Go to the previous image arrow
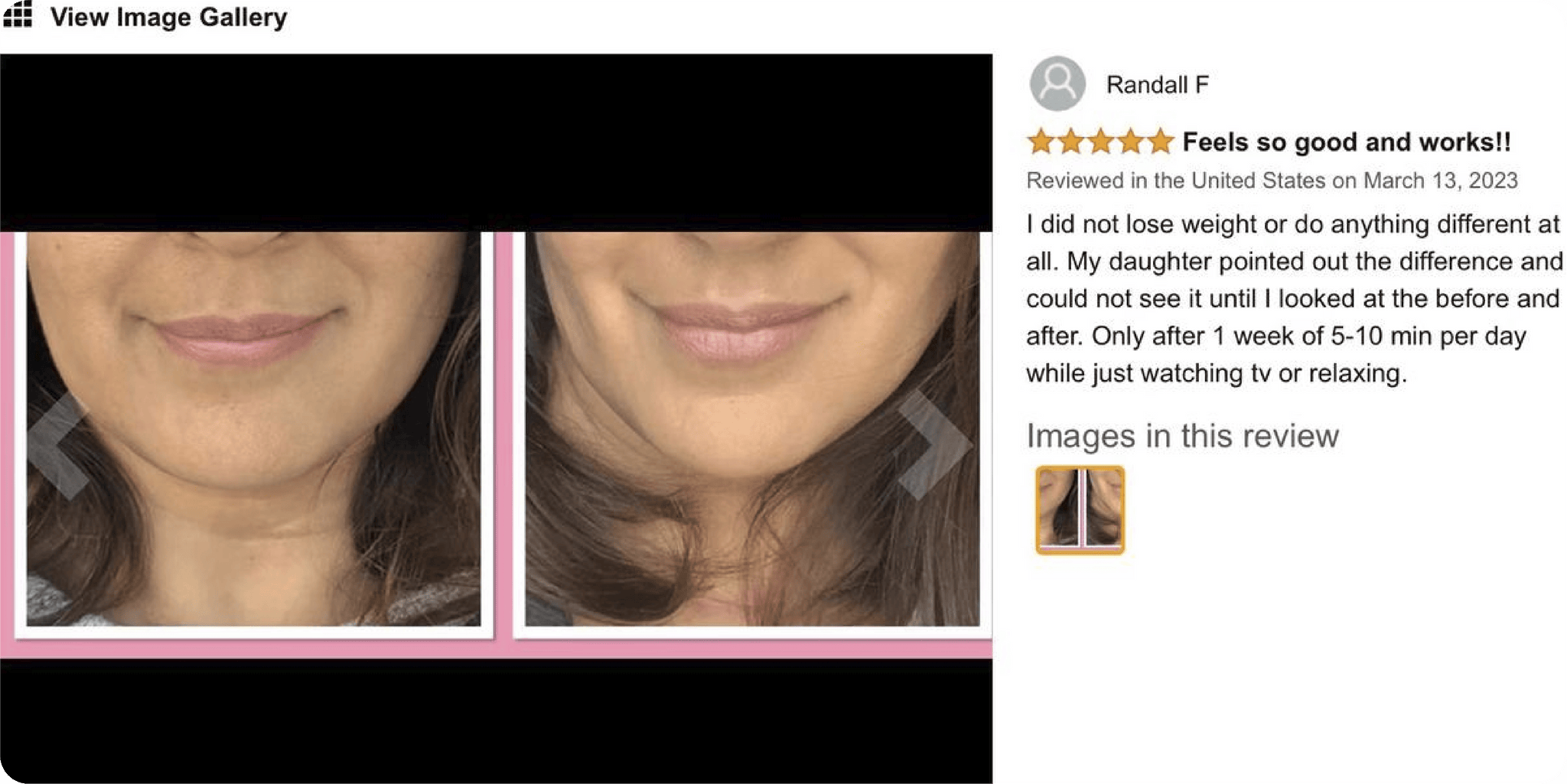 tap(57, 446)
